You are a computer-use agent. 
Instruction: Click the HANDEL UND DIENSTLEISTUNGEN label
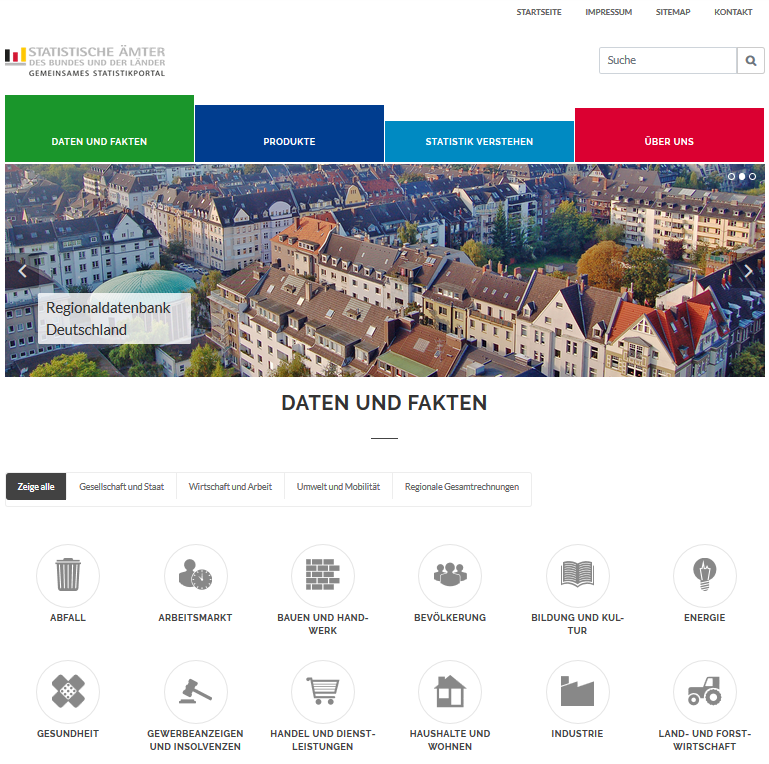pyautogui.click(x=323, y=740)
